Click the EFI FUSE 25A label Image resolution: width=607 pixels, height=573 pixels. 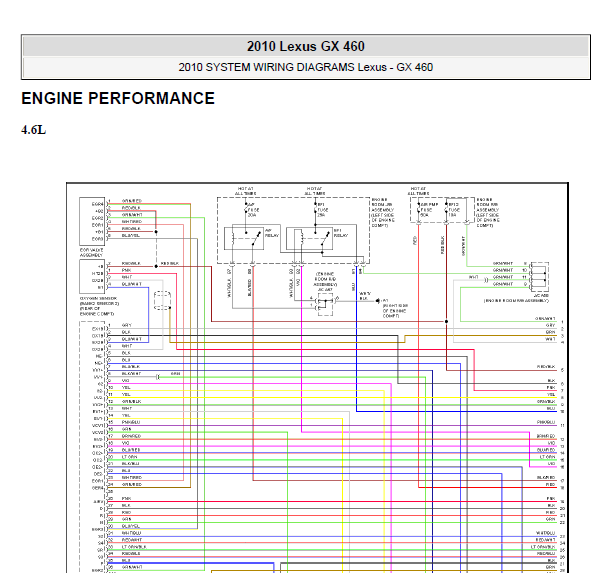(x=323, y=209)
